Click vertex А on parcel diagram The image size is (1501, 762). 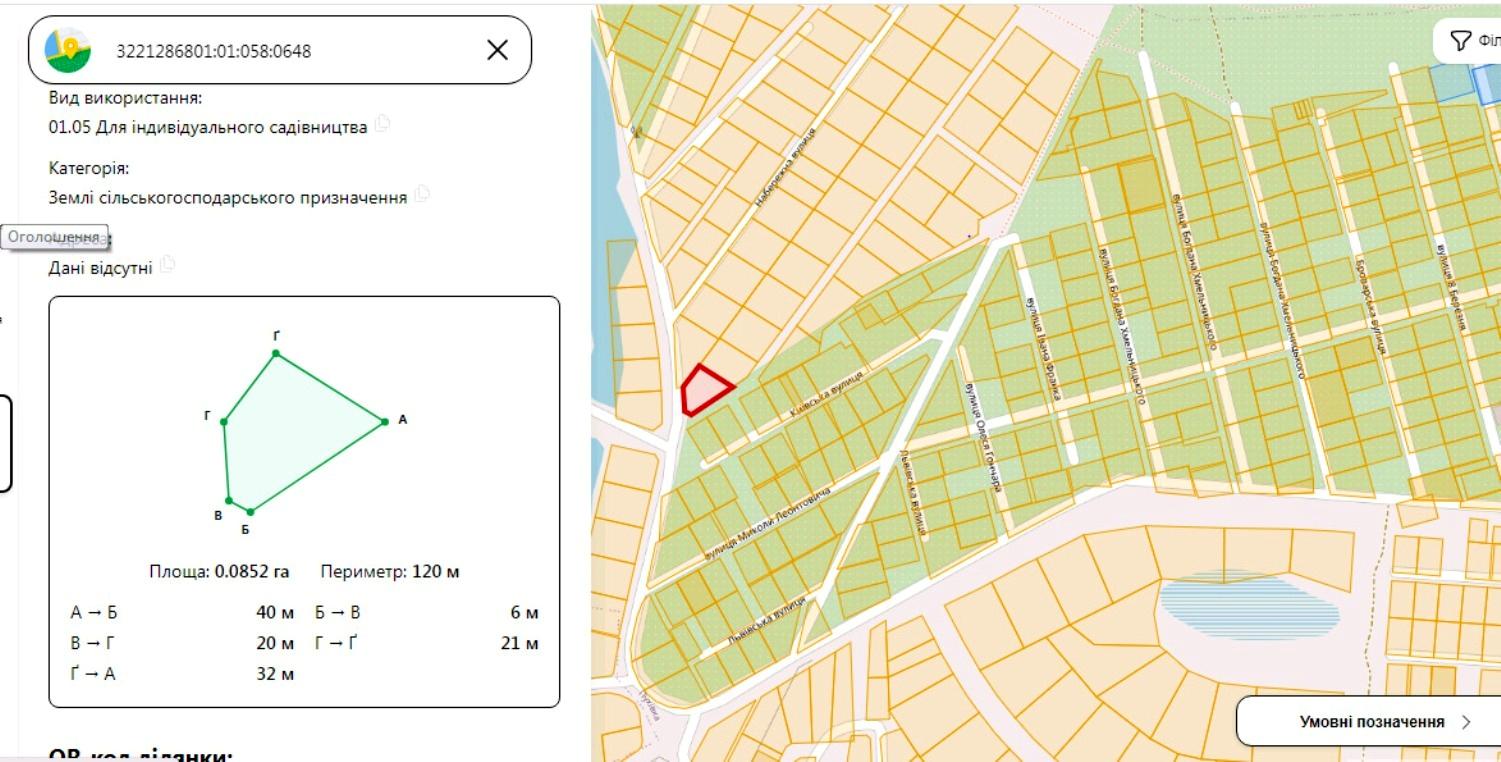(x=384, y=422)
